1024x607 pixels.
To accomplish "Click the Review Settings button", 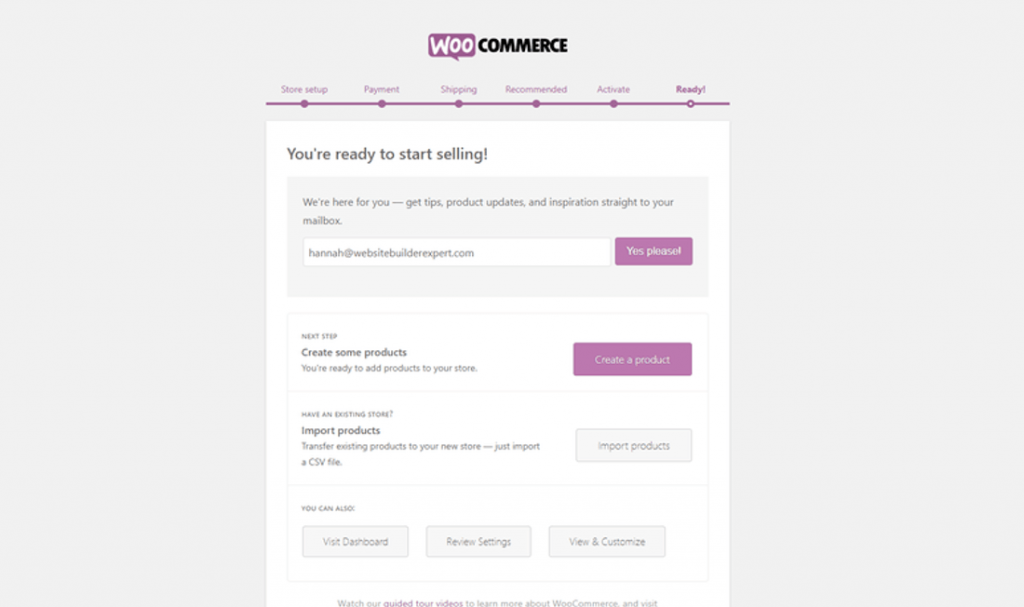I will point(478,541).
